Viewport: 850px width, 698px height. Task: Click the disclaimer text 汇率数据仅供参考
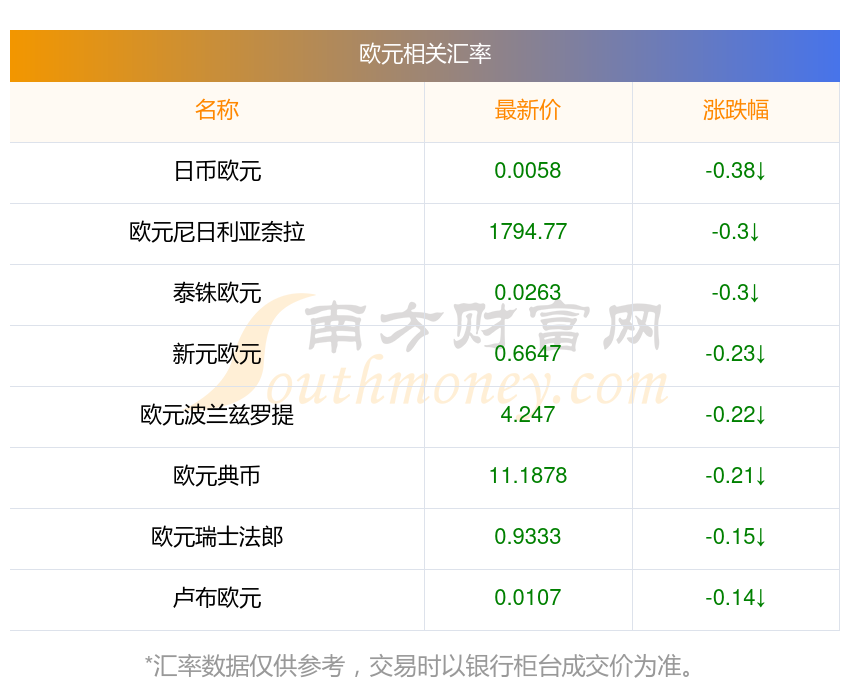coord(249,666)
